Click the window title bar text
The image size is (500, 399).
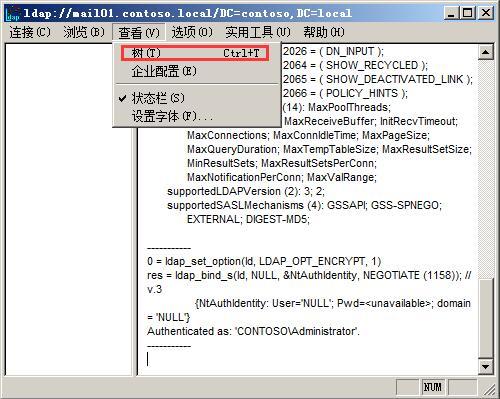tap(187, 13)
